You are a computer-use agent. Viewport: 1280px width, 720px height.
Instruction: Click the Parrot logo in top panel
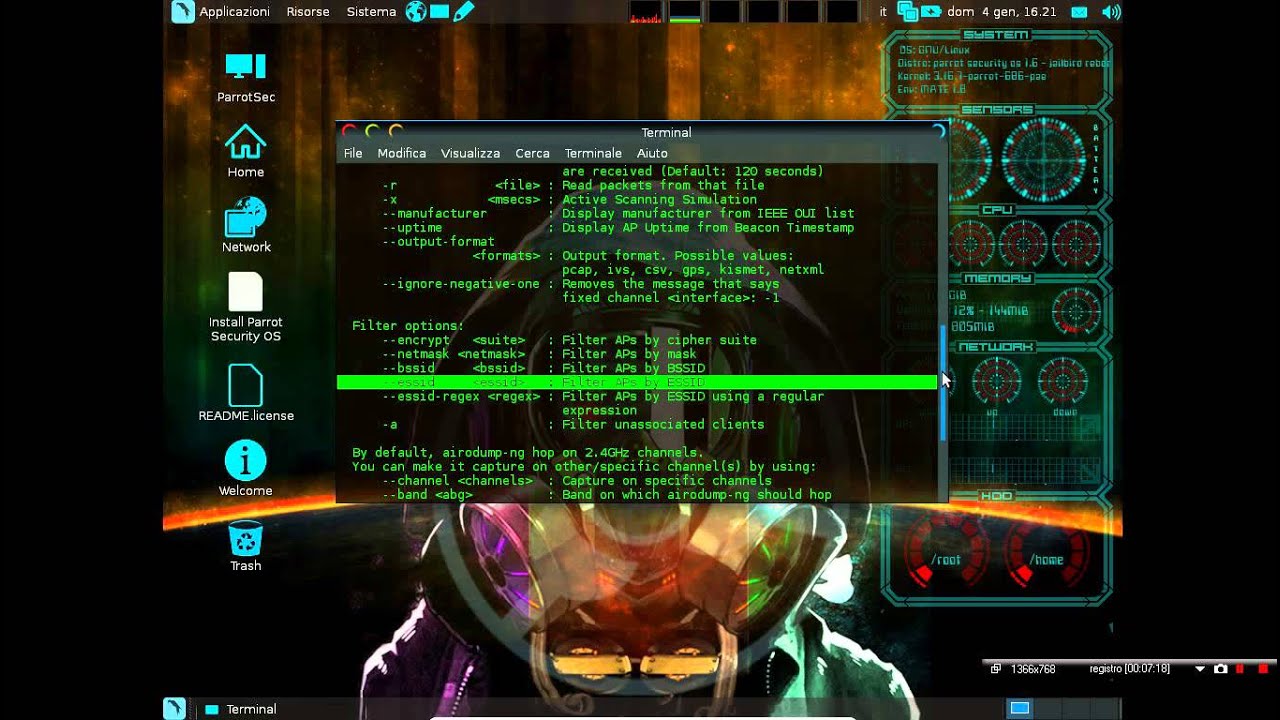(x=182, y=12)
